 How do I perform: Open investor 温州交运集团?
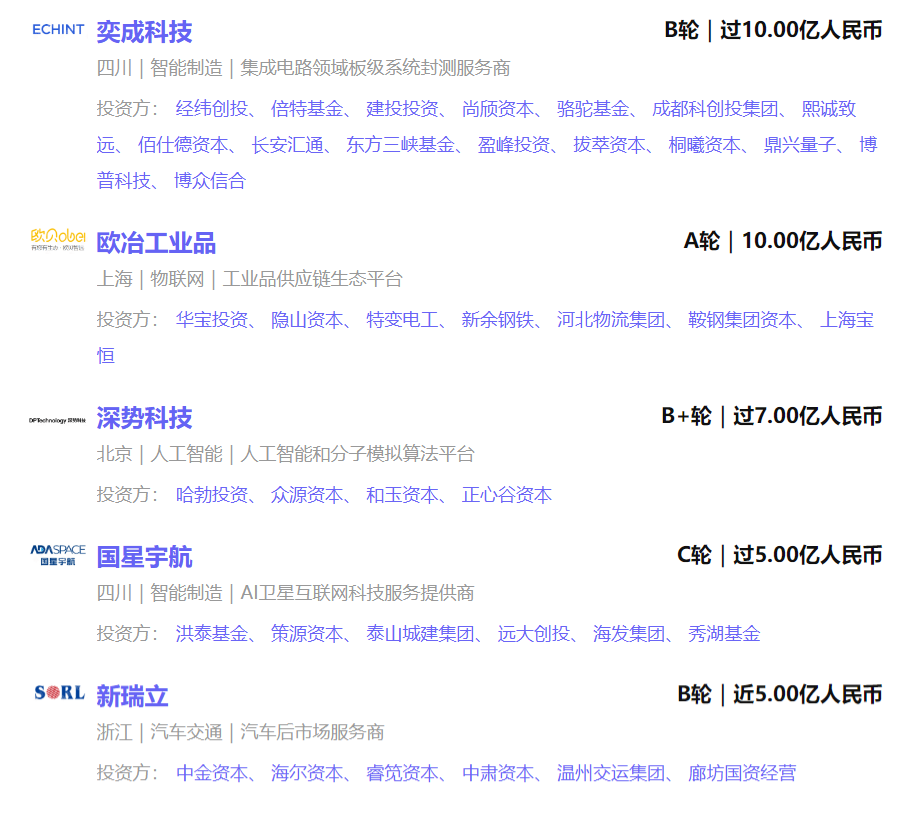611,774
